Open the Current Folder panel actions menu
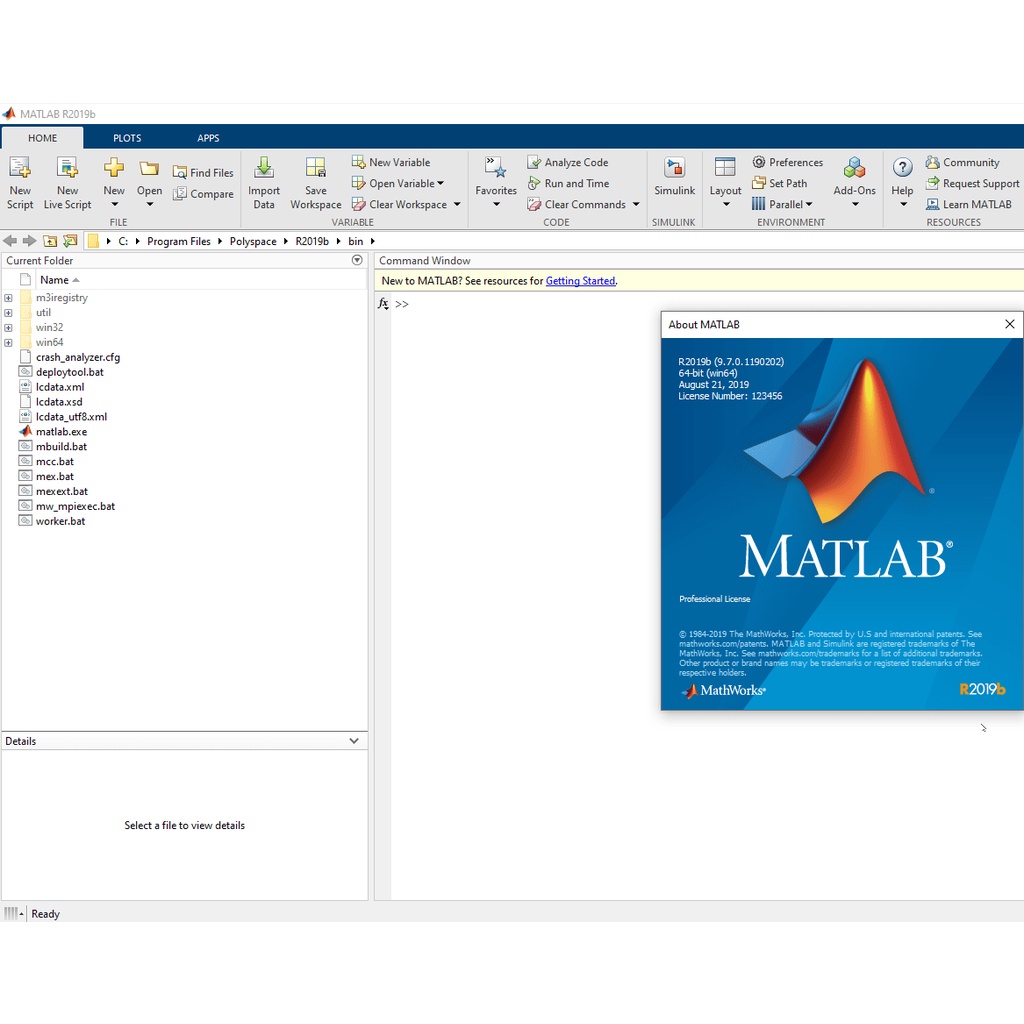 pyautogui.click(x=357, y=260)
